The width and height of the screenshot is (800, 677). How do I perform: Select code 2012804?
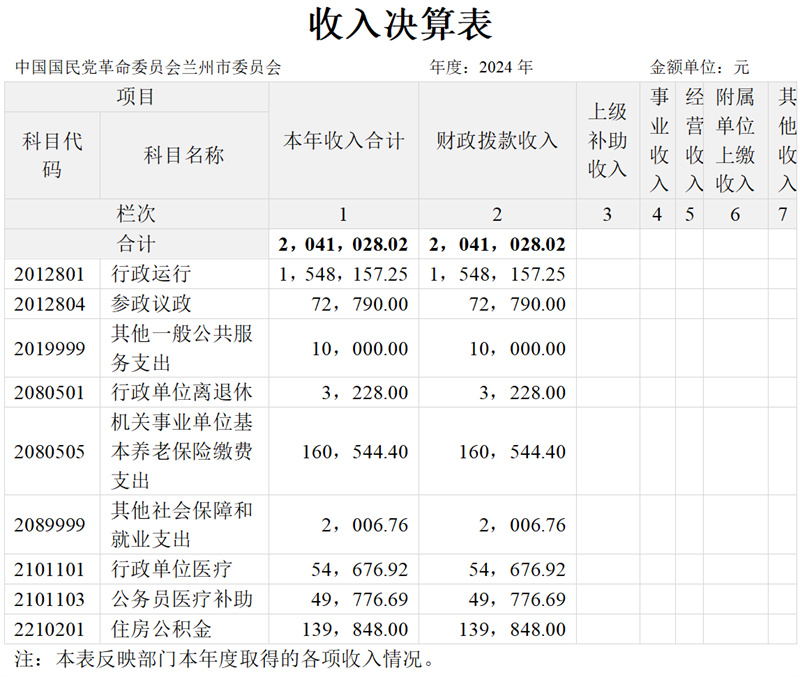(49, 305)
